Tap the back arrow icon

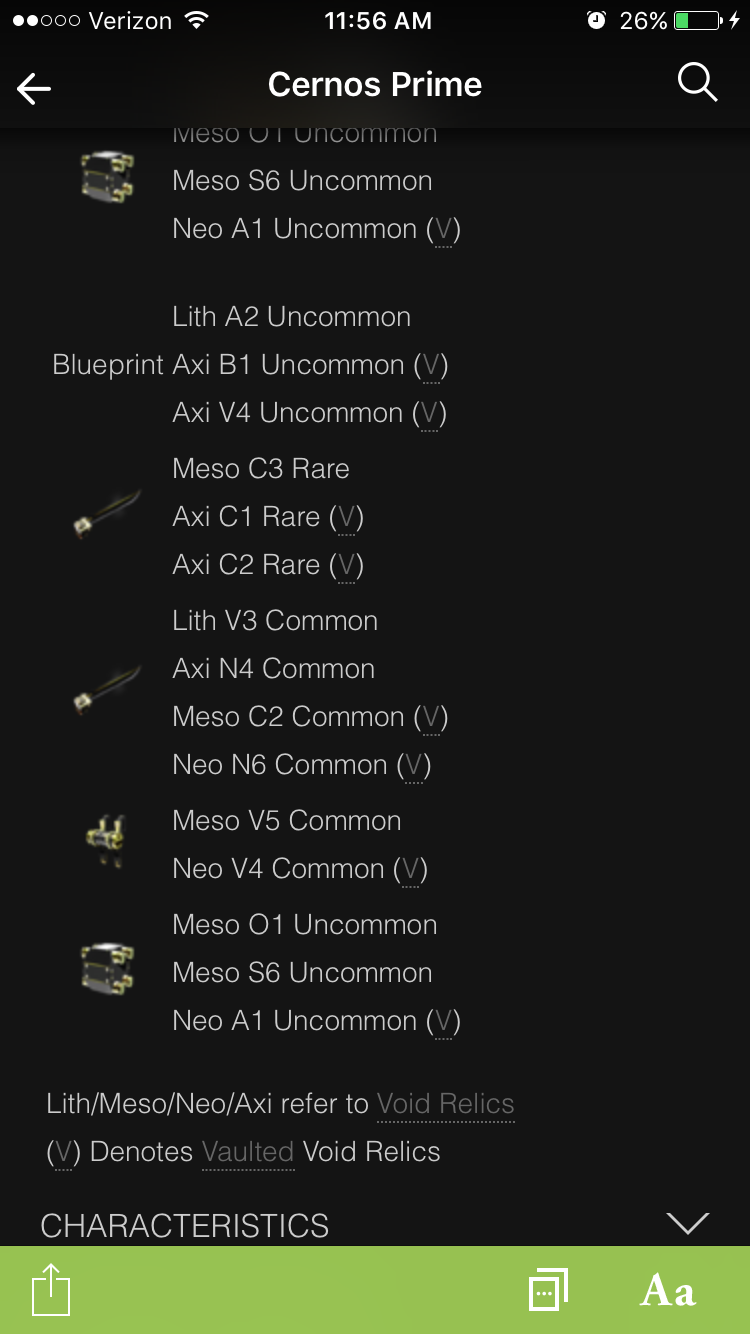34,89
